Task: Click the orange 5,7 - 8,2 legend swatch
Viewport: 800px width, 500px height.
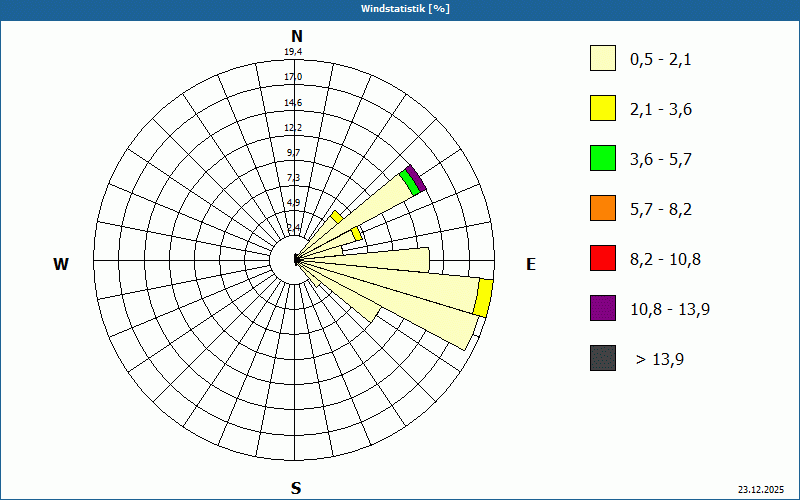Action: pyautogui.click(x=603, y=208)
